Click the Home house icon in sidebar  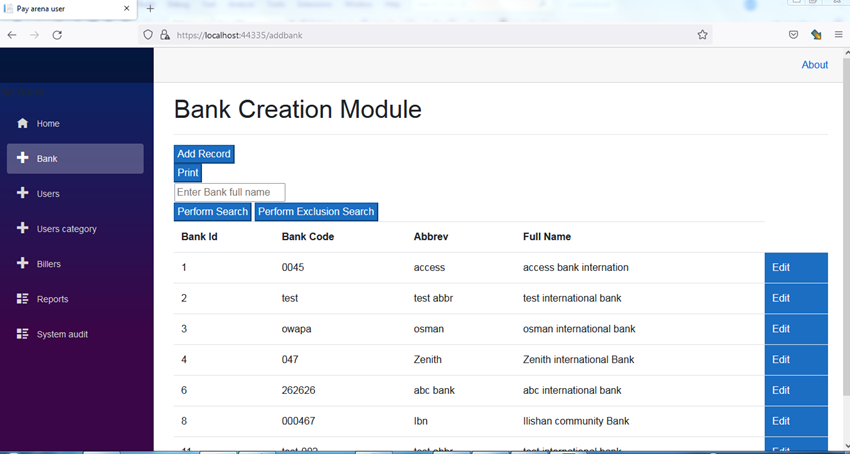pos(22,123)
